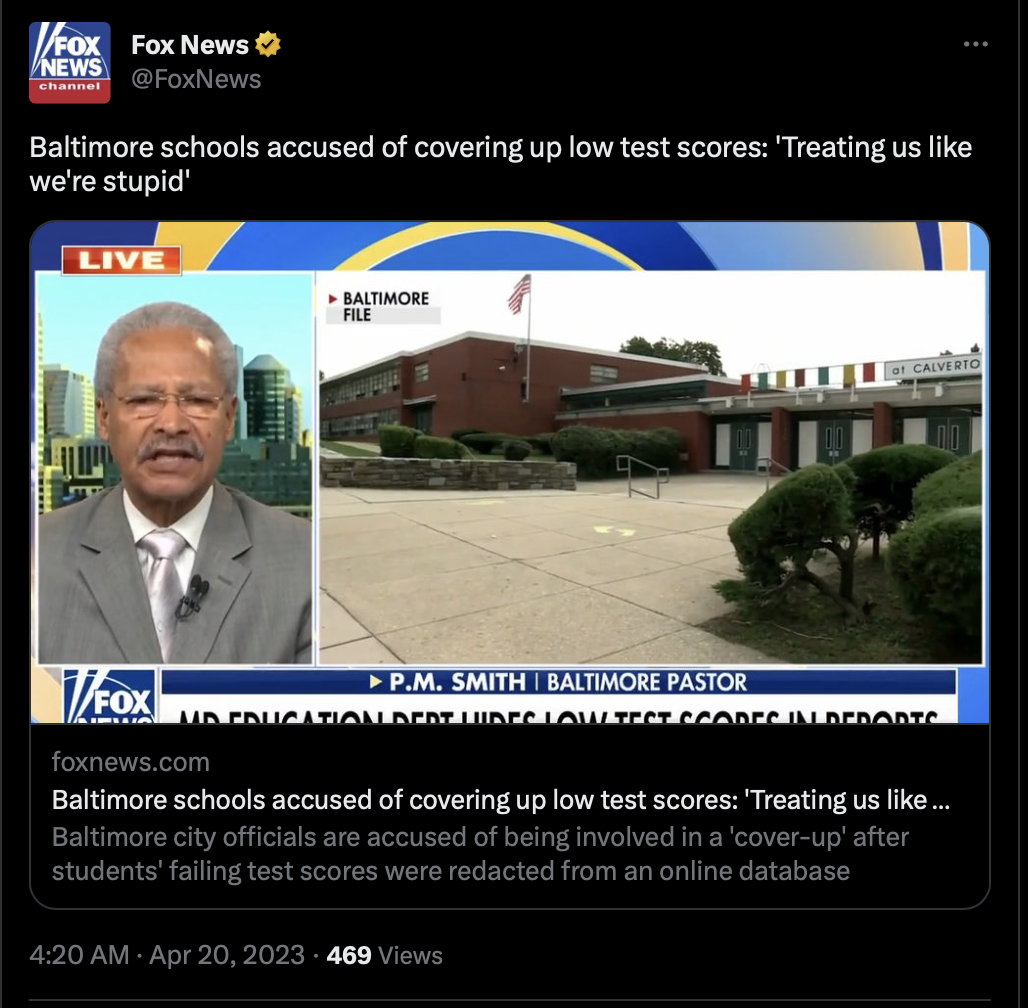This screenshot has width=1028, height=1008.
Task: Open the school building preview image
Action: point(650,467)
